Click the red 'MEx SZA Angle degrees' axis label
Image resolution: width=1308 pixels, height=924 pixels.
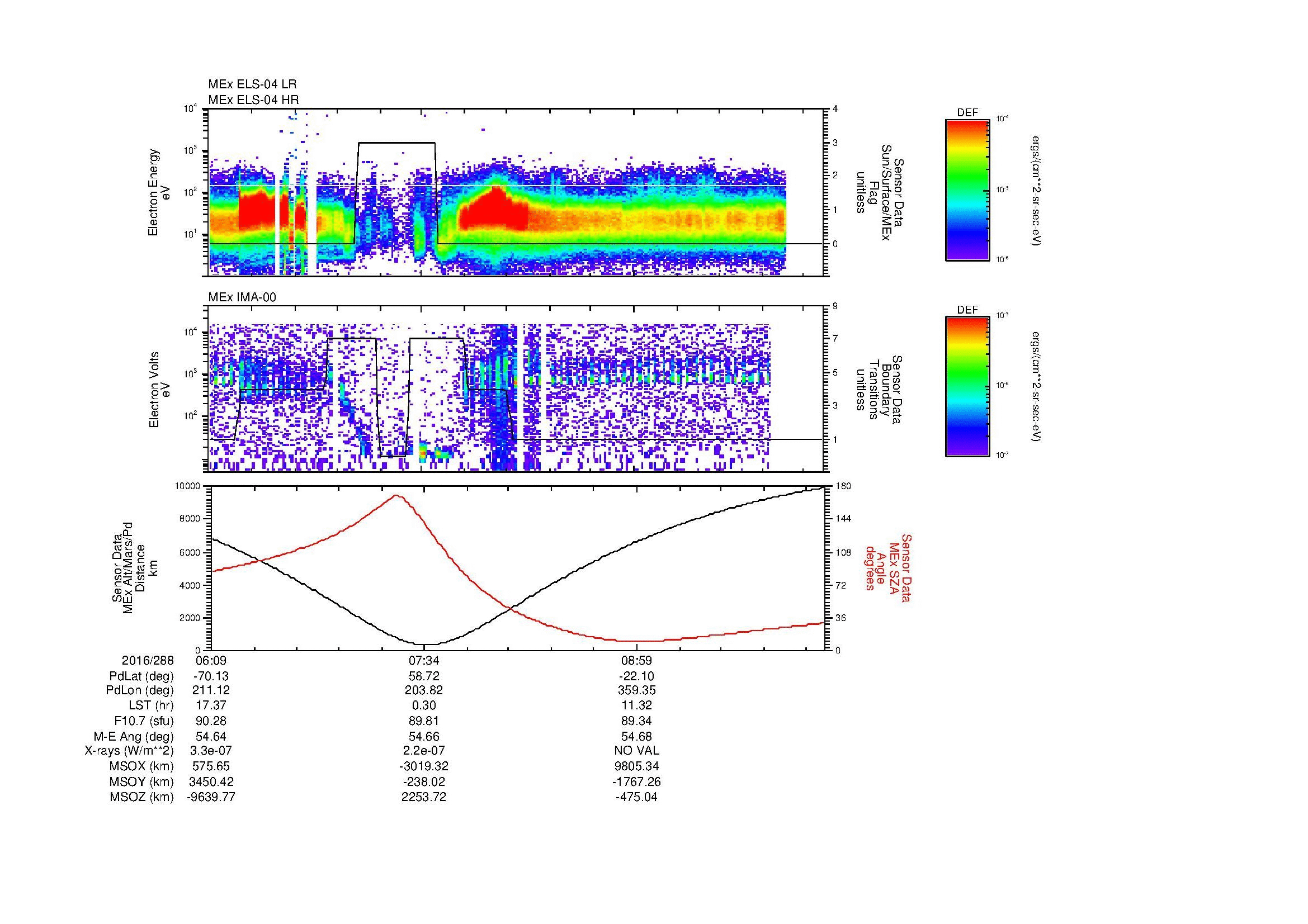pyautogui.click(x=887, y=567)
